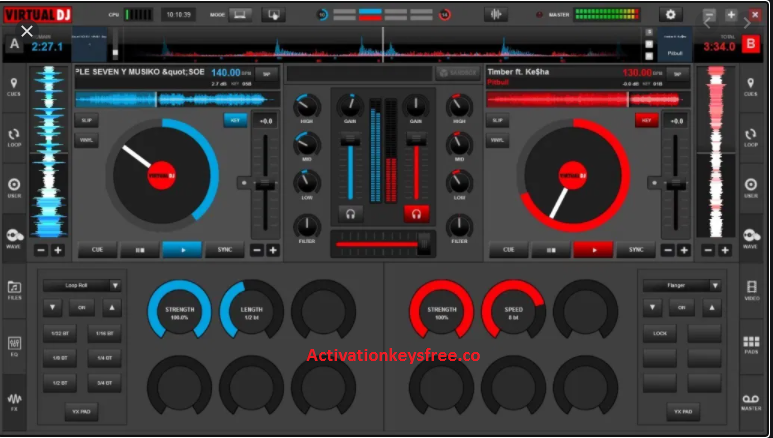Click the red SPEED knob
773x438 pixels.
513,312
